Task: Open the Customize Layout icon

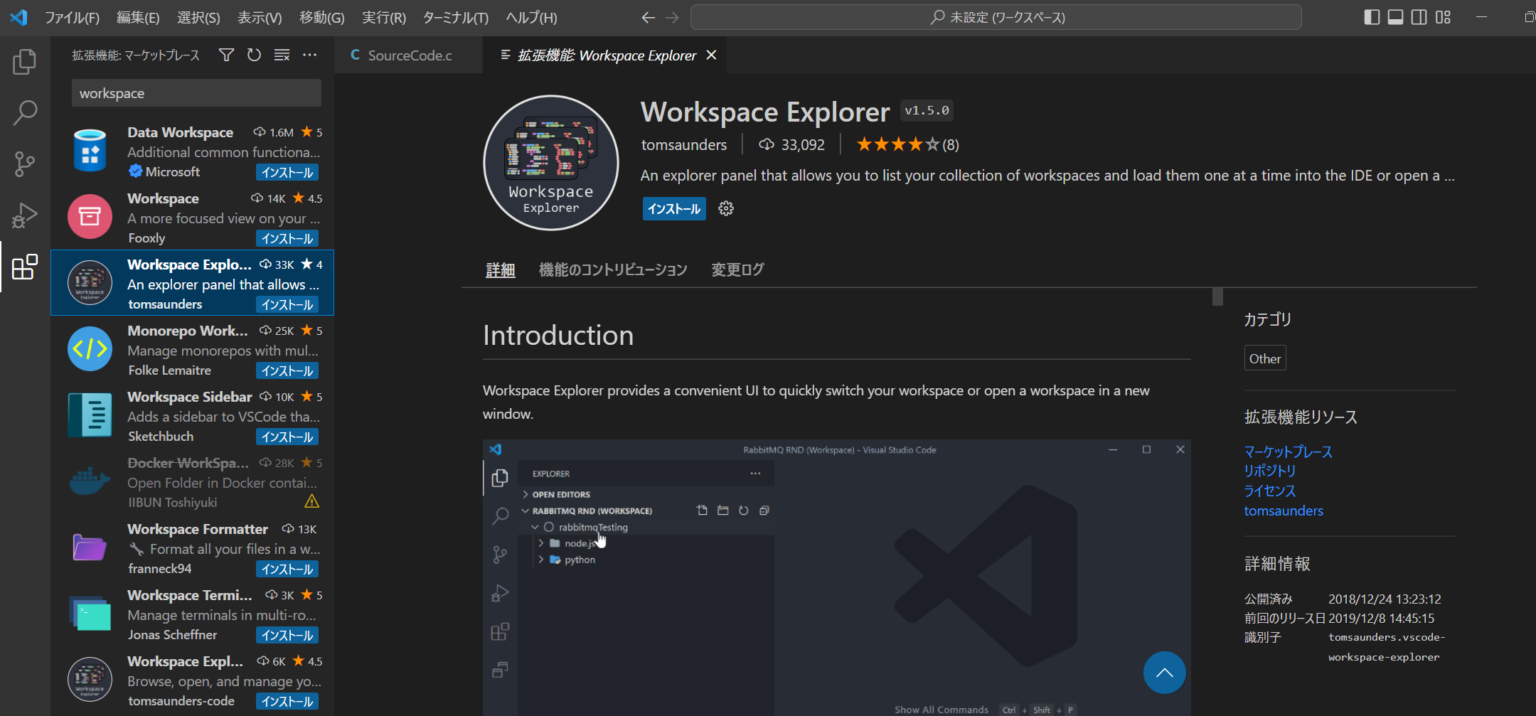Action: click(1443, 17)
